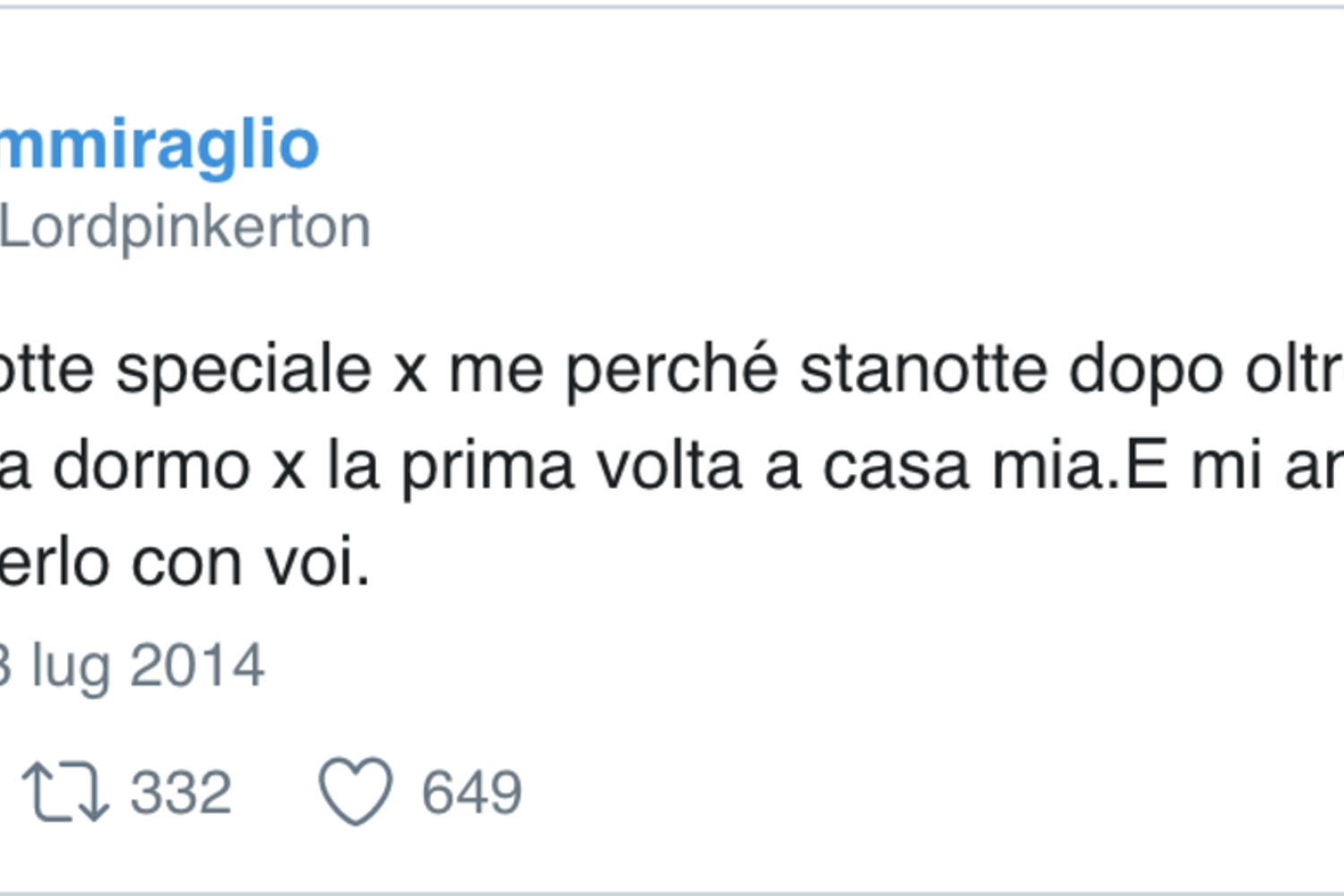Click the word 'casa' in the tweet
The height and width of the screenshot is (896, 1344).
coord(896,467)
